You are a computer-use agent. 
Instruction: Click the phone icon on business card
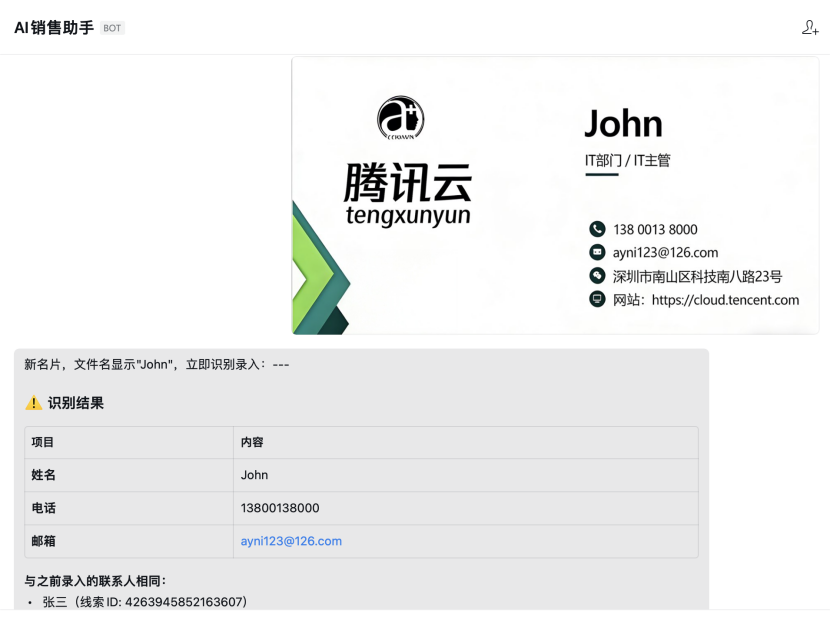pyautogui.click(x=597, y=229)
